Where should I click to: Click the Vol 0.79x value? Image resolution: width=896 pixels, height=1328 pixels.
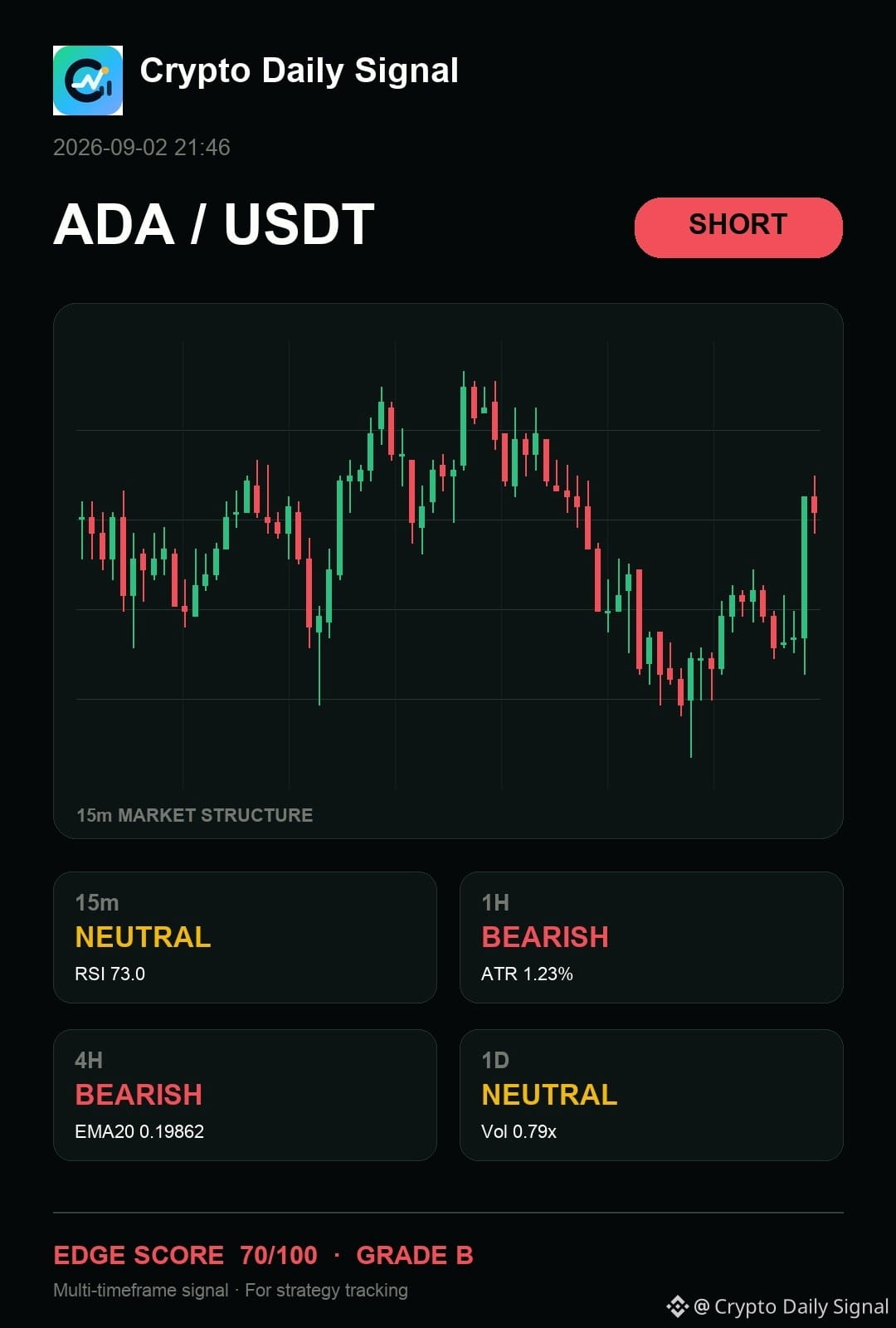[x=519, y=1131]
